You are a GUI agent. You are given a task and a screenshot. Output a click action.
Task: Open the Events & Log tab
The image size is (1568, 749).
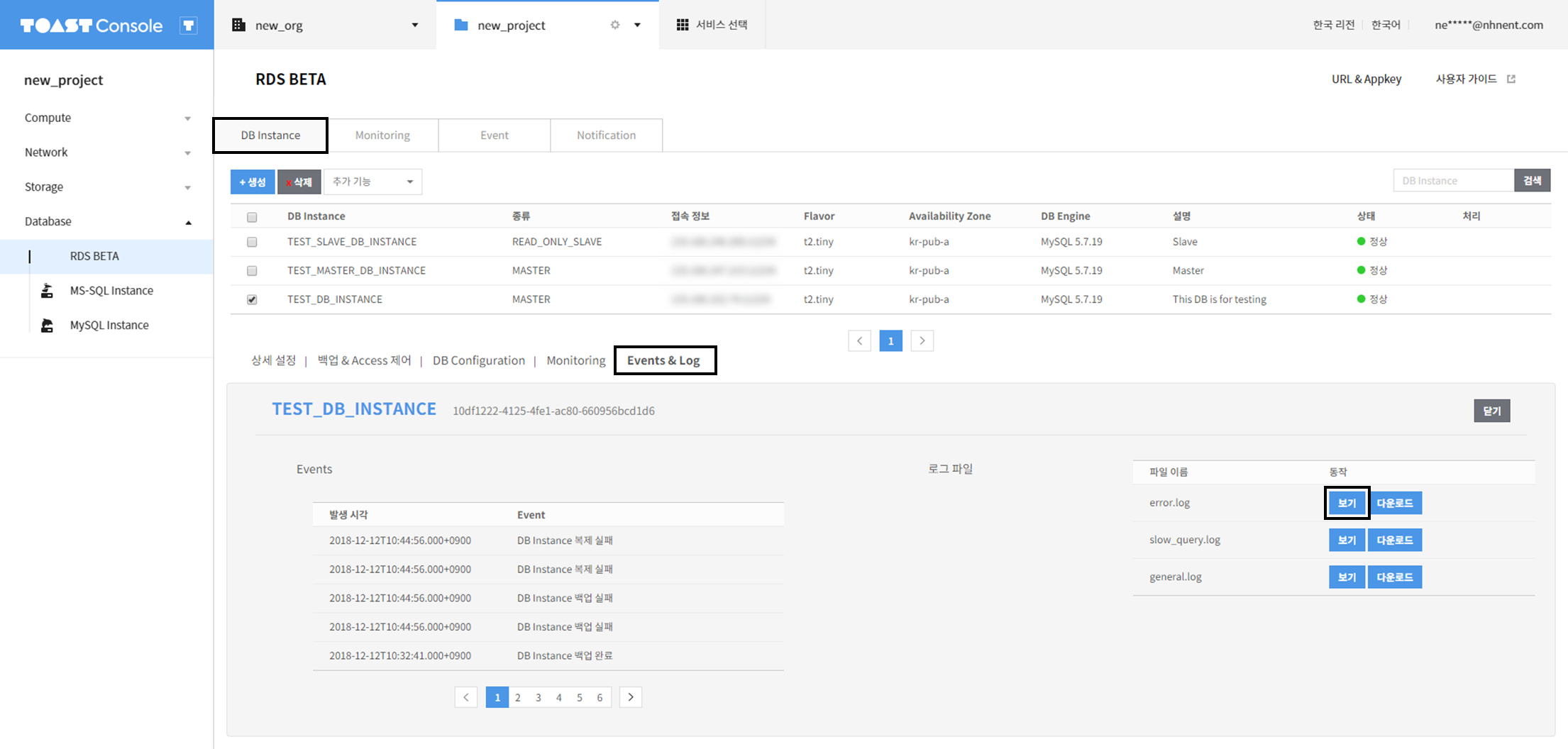click(664, 360)
